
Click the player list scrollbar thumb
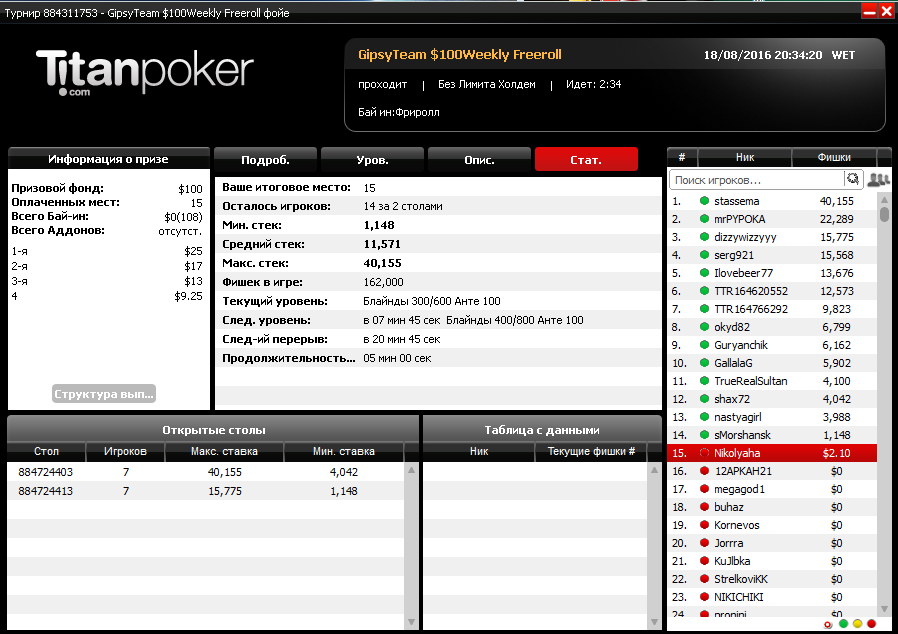point(884,215)
